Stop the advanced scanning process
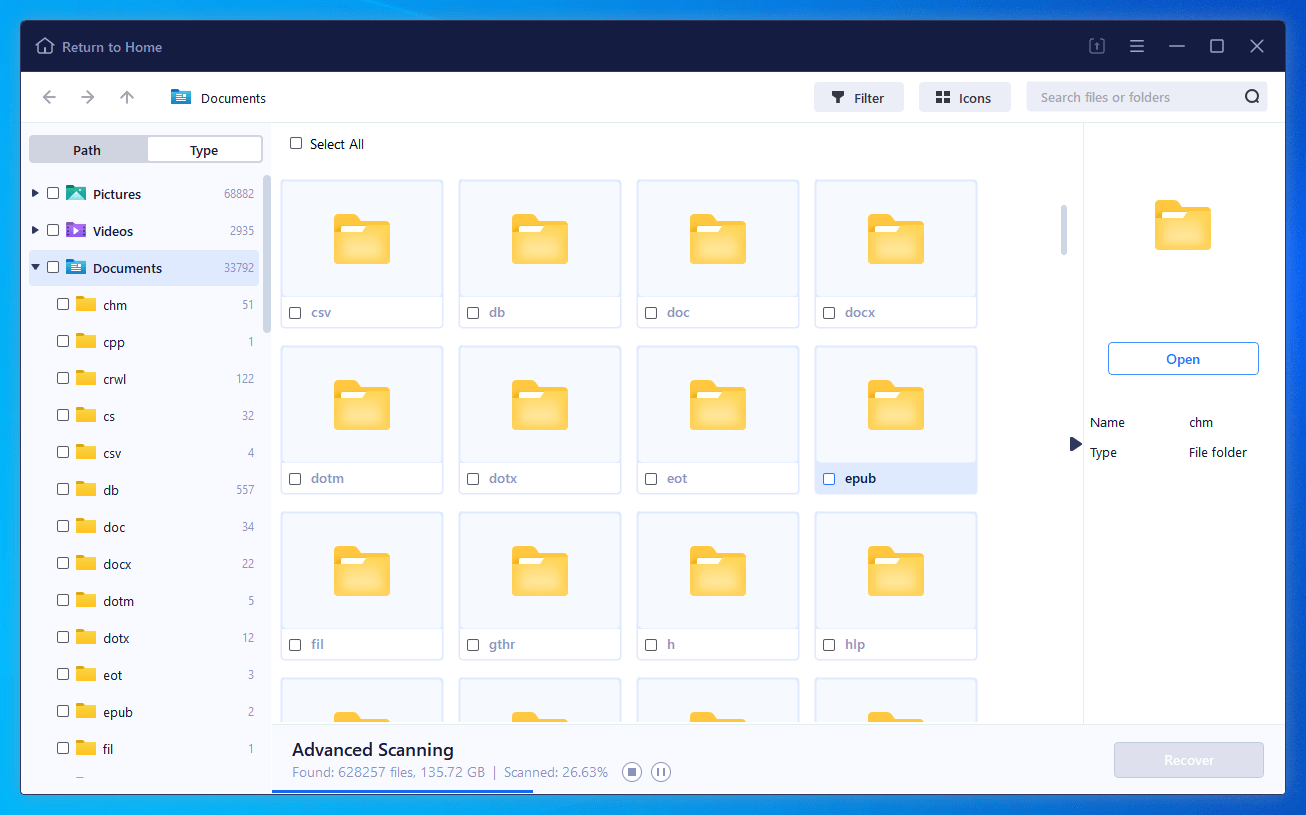1306x815 pixels. tap(631, 772)
